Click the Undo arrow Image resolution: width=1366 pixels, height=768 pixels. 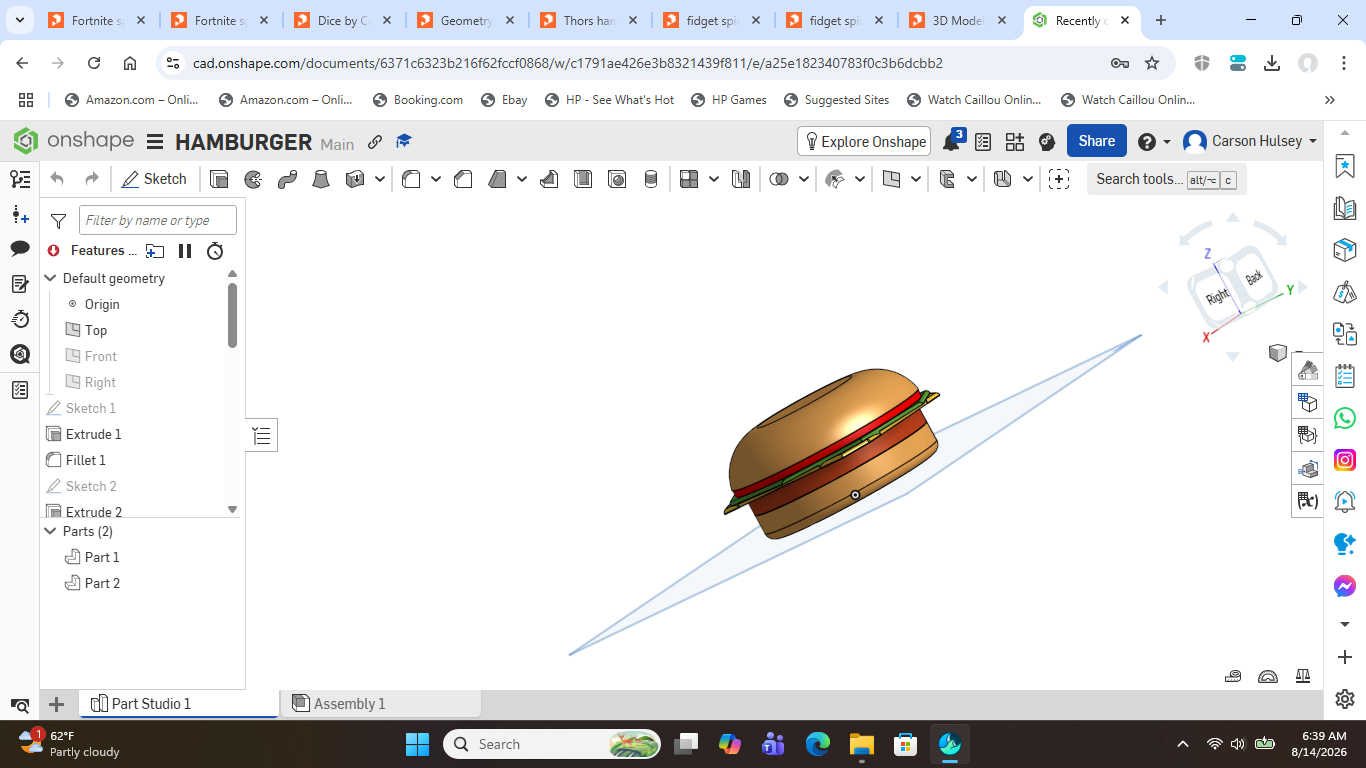click(x=57, y=179)
